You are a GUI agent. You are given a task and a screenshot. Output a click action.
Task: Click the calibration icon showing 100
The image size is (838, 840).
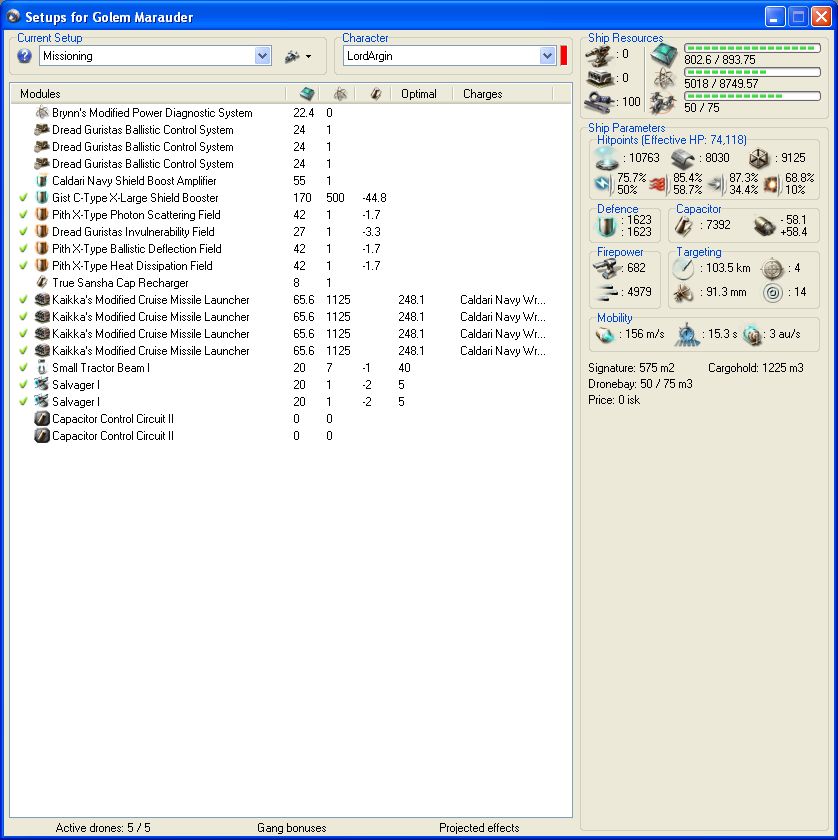(599, 101)
